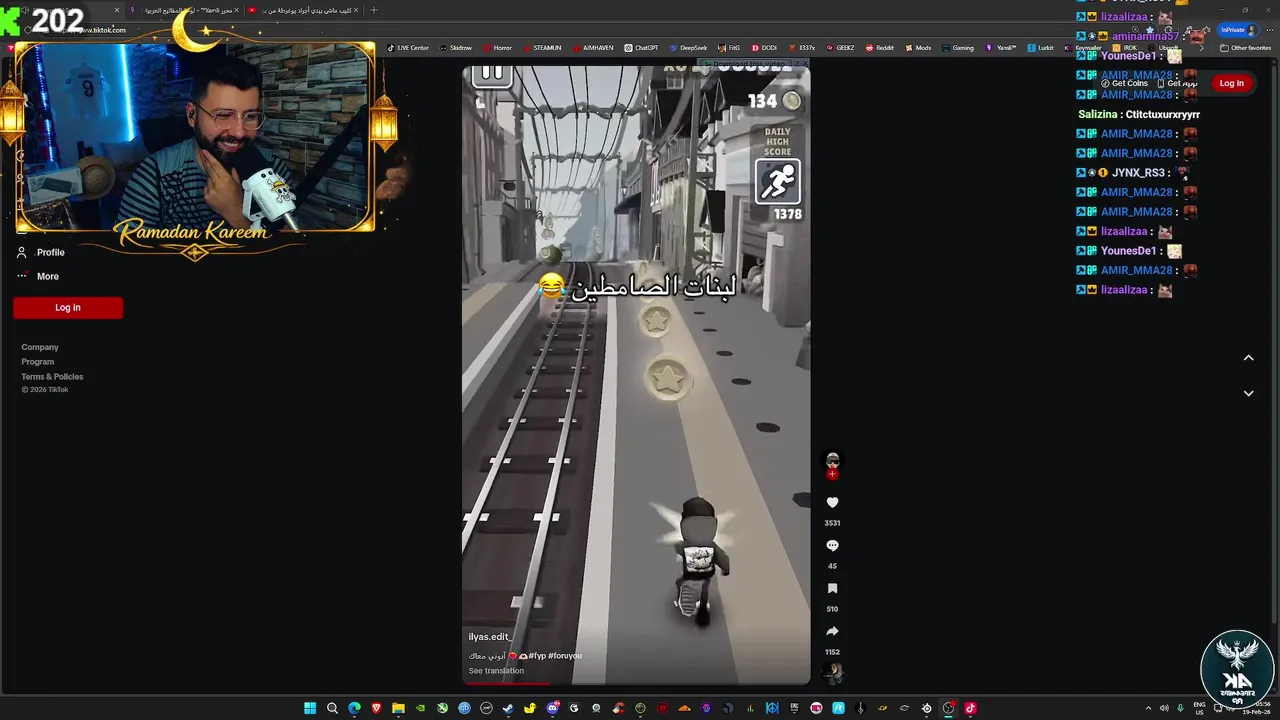The width and height of the screenshot is (1280, 720).
Task: Click the Log in button at top right
Action: tap(1232, 83)
